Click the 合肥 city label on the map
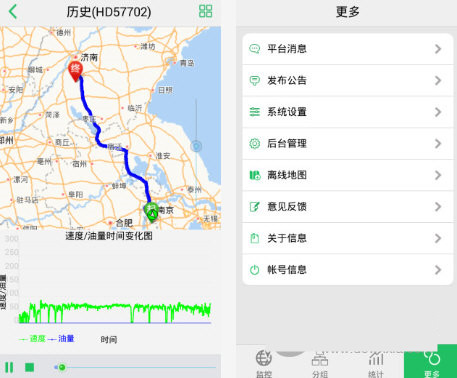The image size is (457, 378). (x=124, y=223)
